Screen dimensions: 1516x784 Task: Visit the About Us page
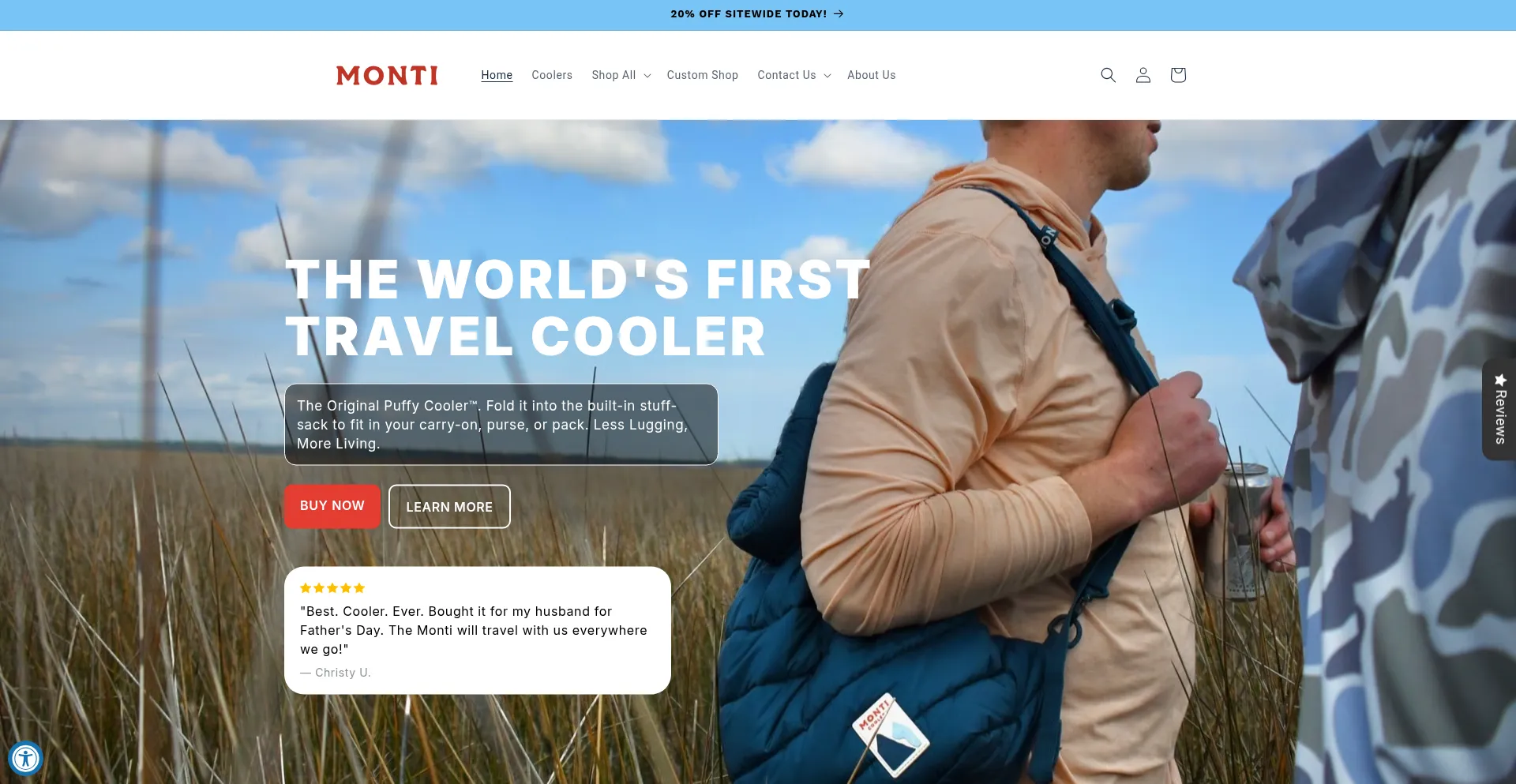[872, 75]
